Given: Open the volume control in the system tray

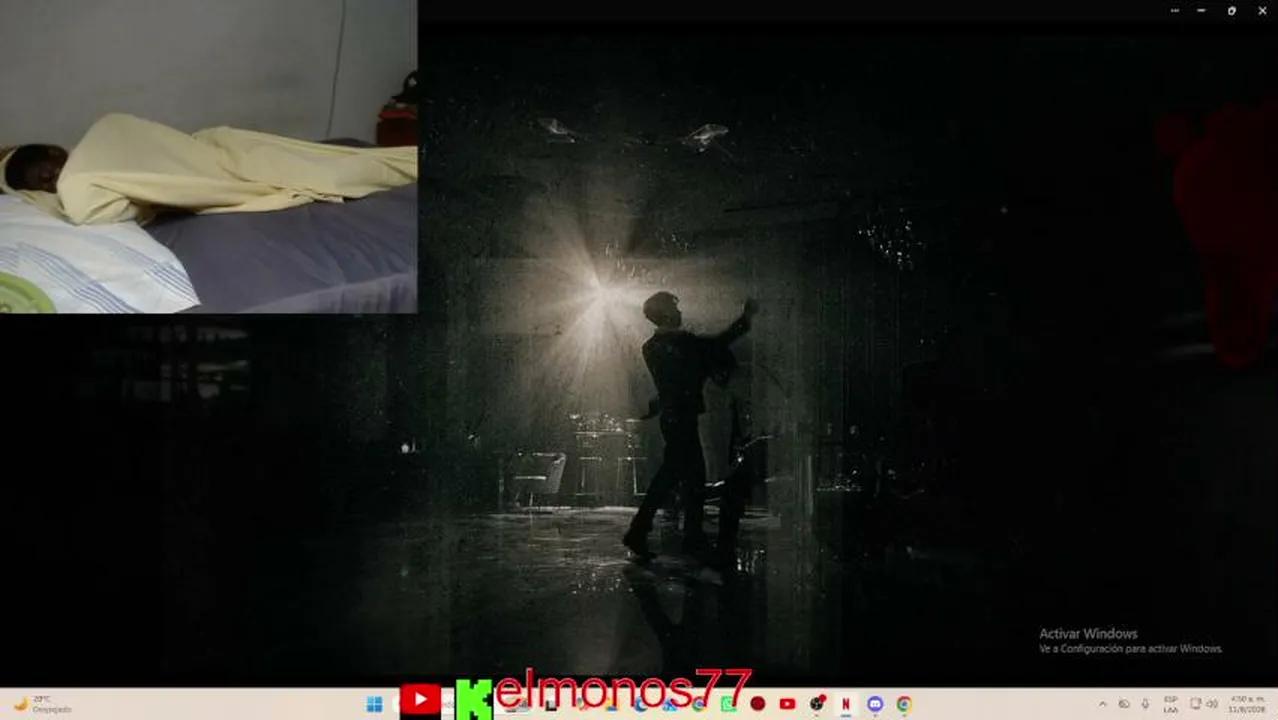Looking at the screenshot, I should (1212, 704).
